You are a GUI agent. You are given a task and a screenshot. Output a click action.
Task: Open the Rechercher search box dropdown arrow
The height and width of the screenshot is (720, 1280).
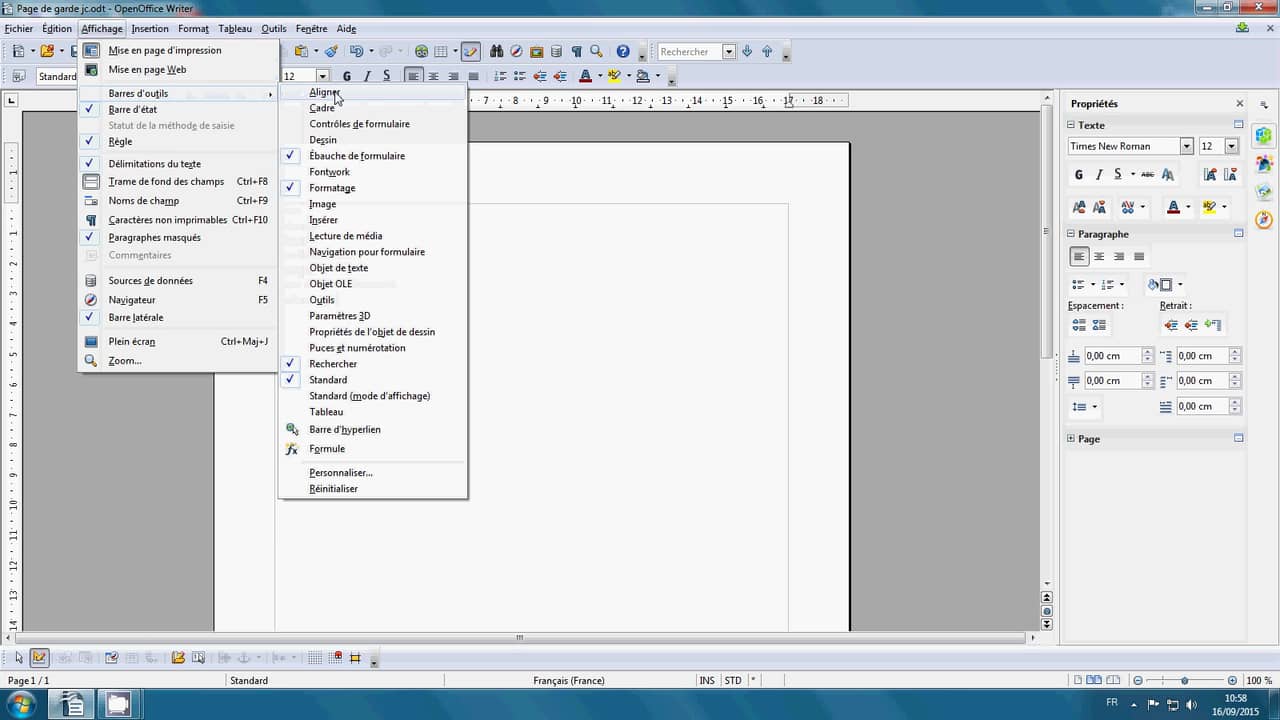(729, 51)
